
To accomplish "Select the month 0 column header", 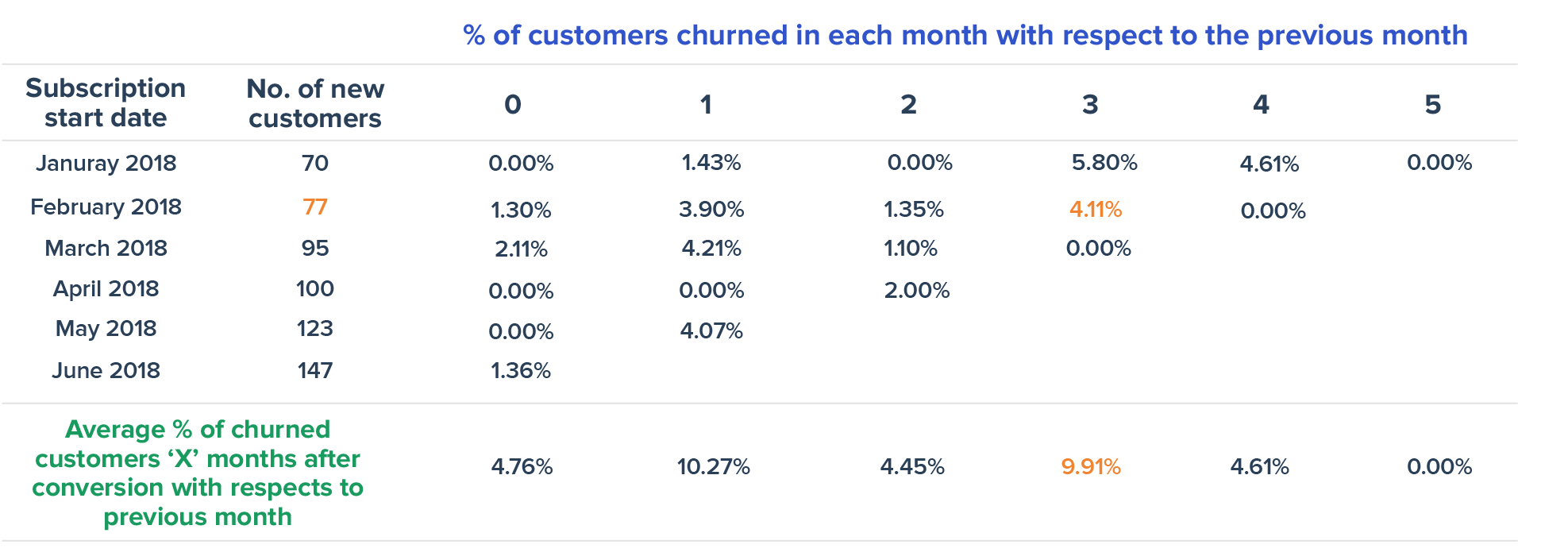I will click(513, 104).
